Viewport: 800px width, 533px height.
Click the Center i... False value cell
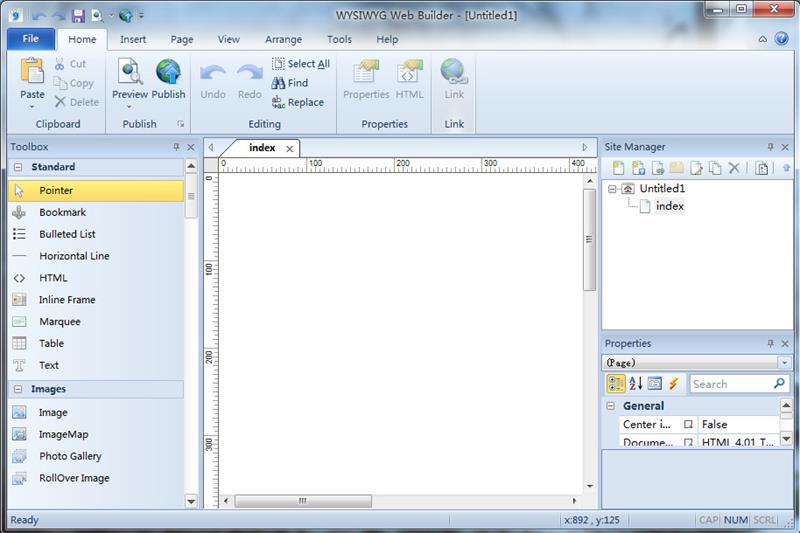coord(738,424)
